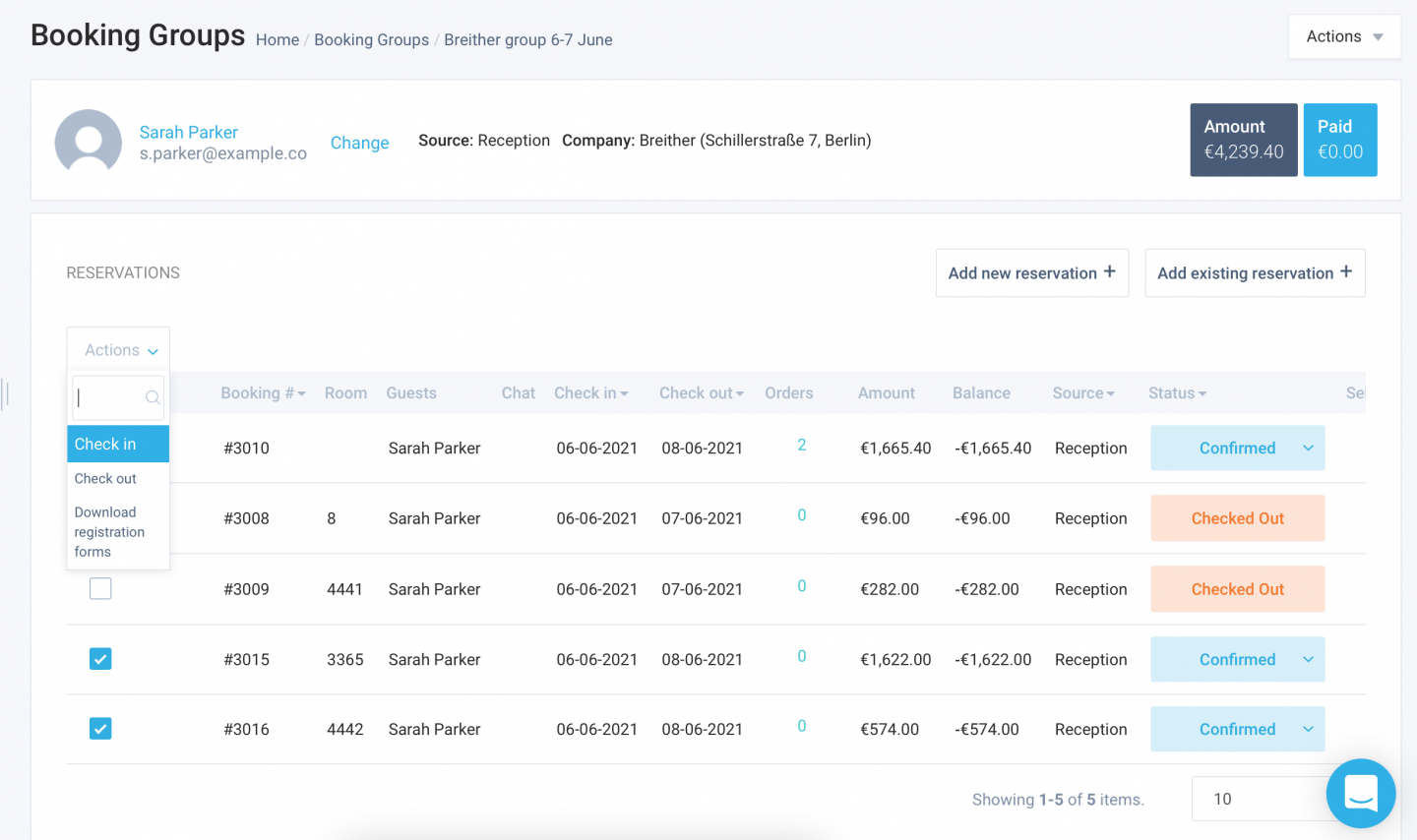Click Guests column header
Screen dimensions: 1417x840
(x=411, y=392)
